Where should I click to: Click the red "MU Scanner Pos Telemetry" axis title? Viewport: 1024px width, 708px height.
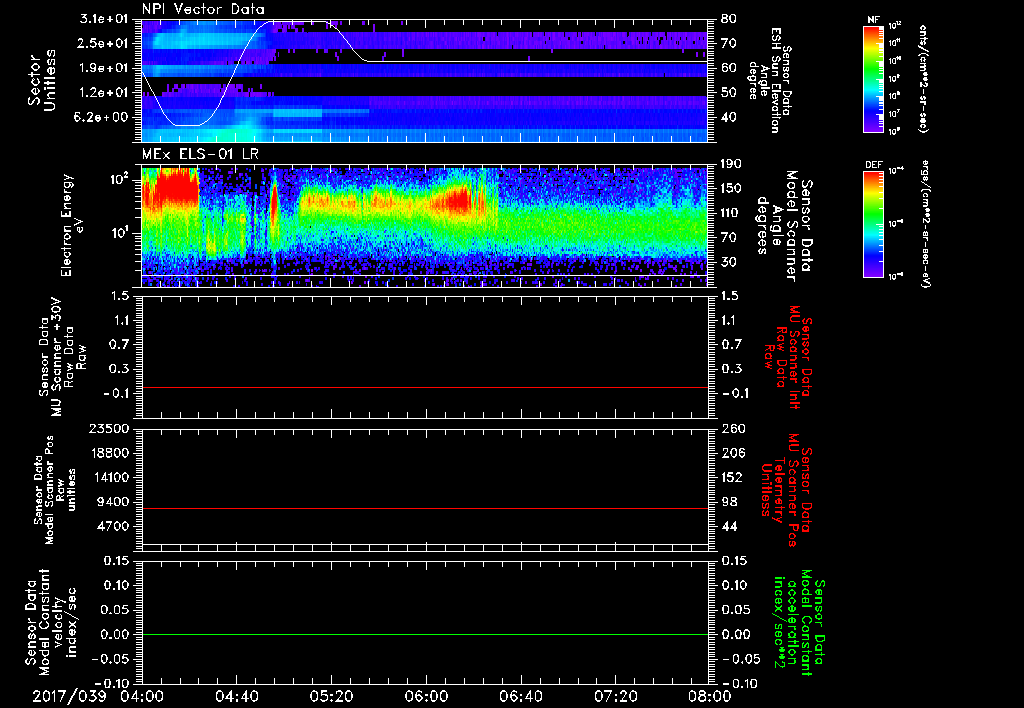pyautogui.click(x=786, y=490)
